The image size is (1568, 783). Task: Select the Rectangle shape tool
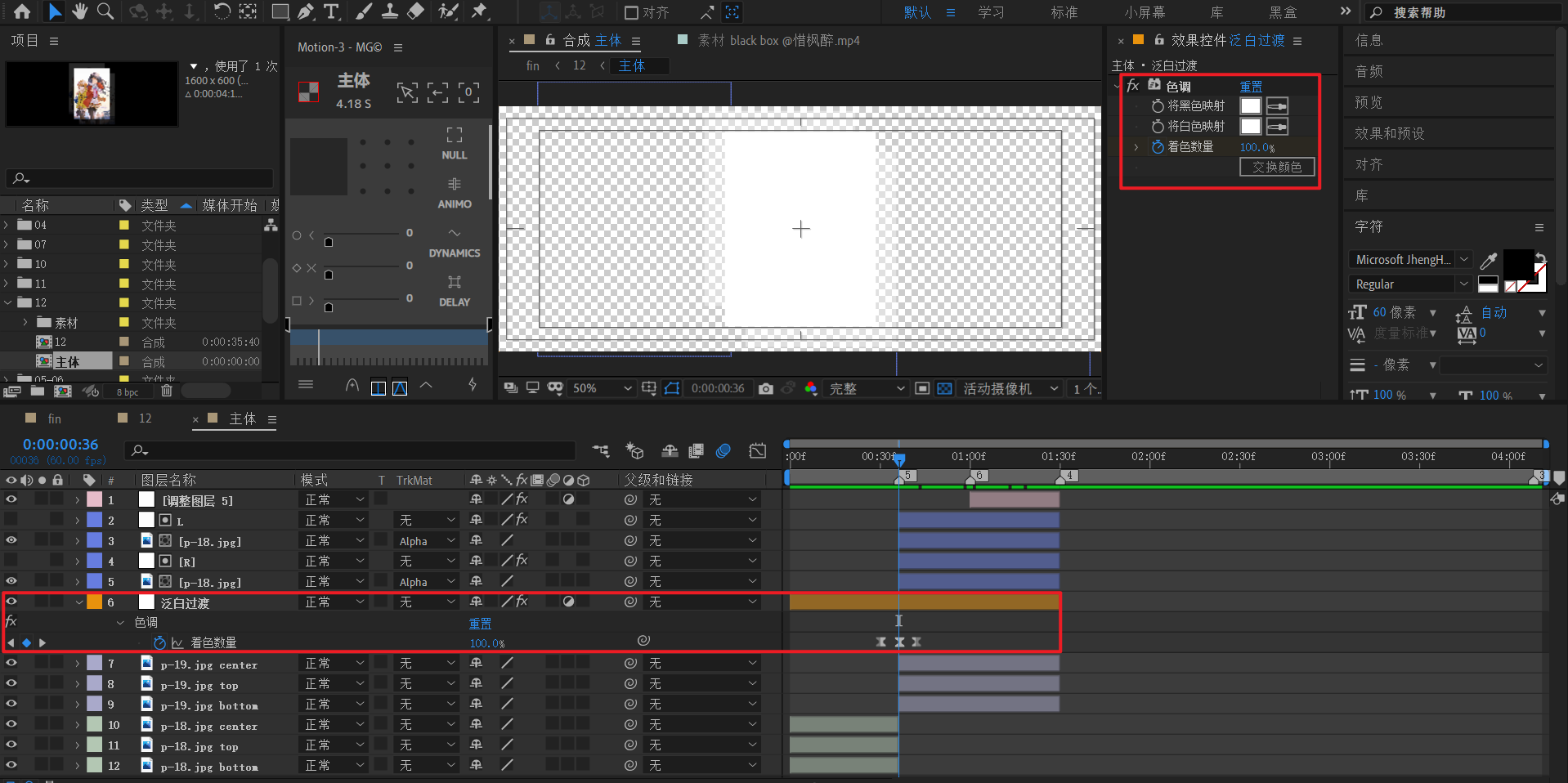coord(280,11)
